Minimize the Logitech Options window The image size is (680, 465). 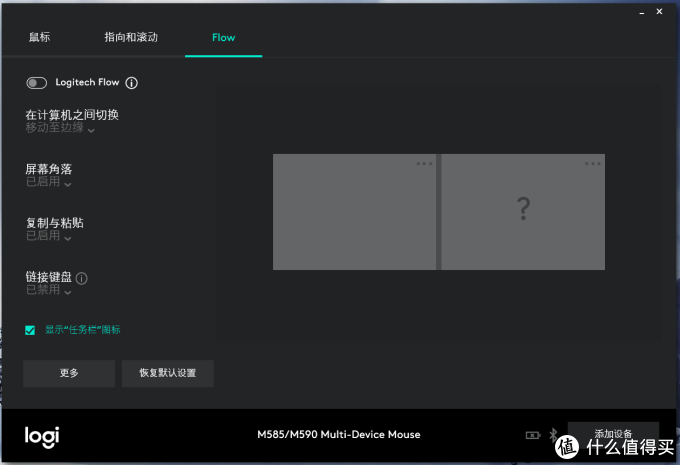pos(641,13)
